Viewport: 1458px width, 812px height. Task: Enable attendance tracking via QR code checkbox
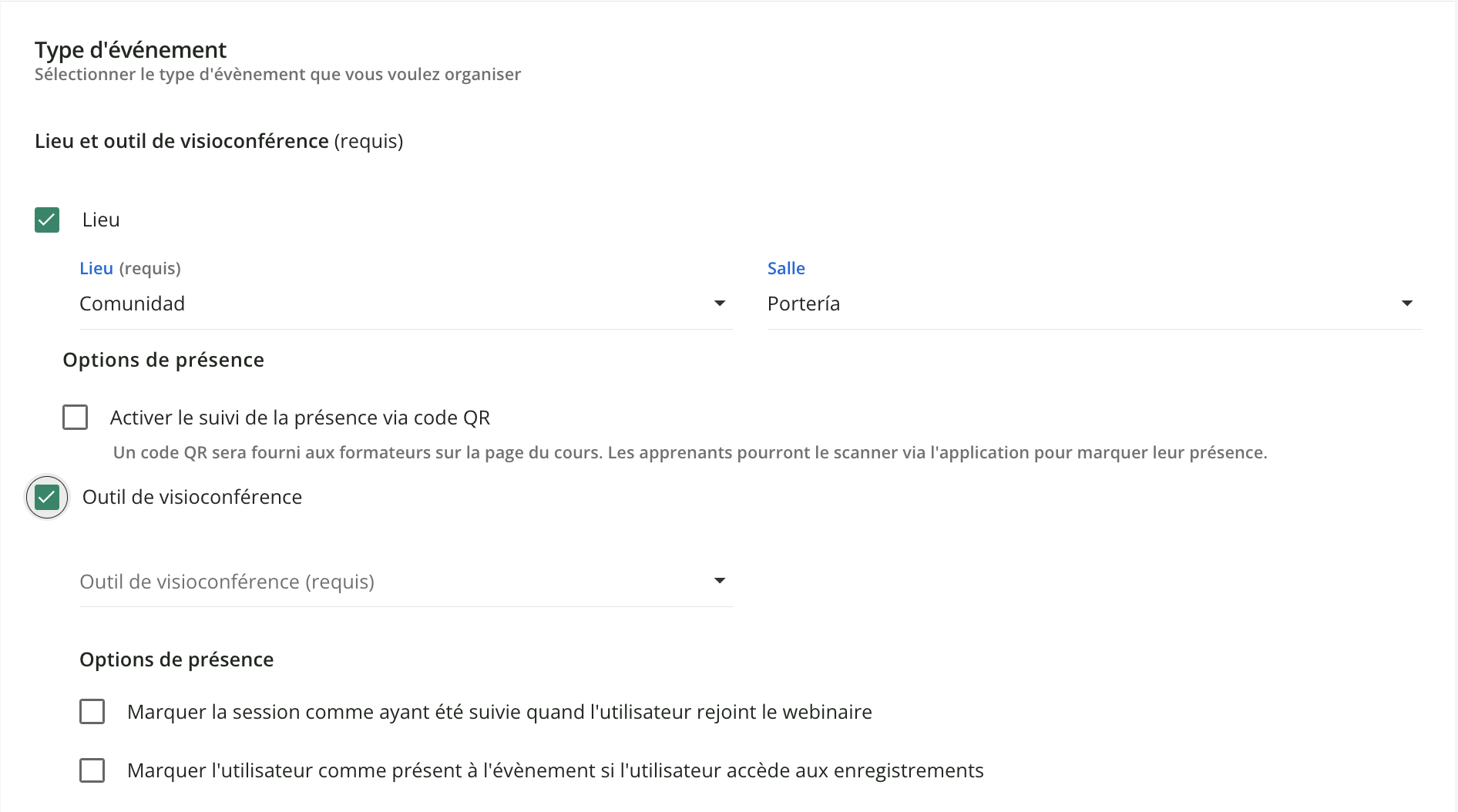tap(76, 418)
